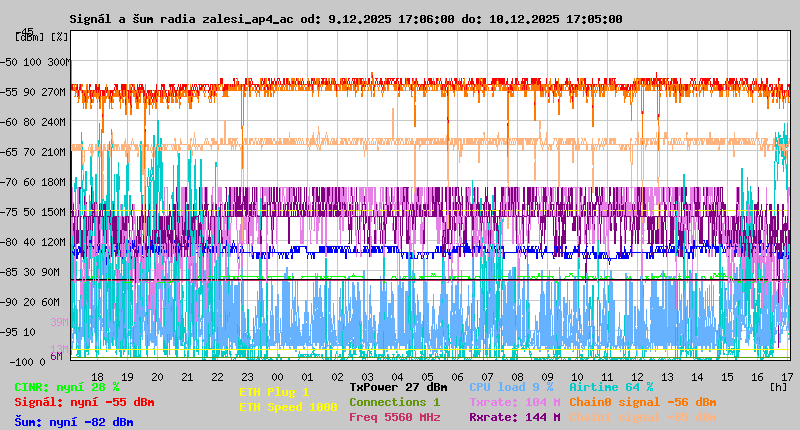Select the ETH Speed 1000 legend label

point(288,407)
